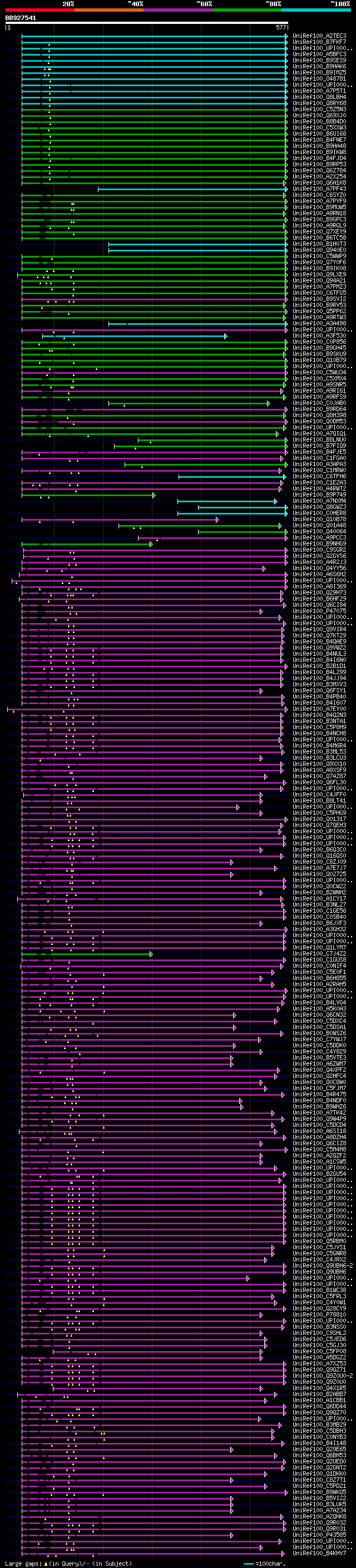The height and width of the screenshot is (1568, 356).
Task: Select hit label UniRef100_A9RFS9
Action: [x=319, y=398]
